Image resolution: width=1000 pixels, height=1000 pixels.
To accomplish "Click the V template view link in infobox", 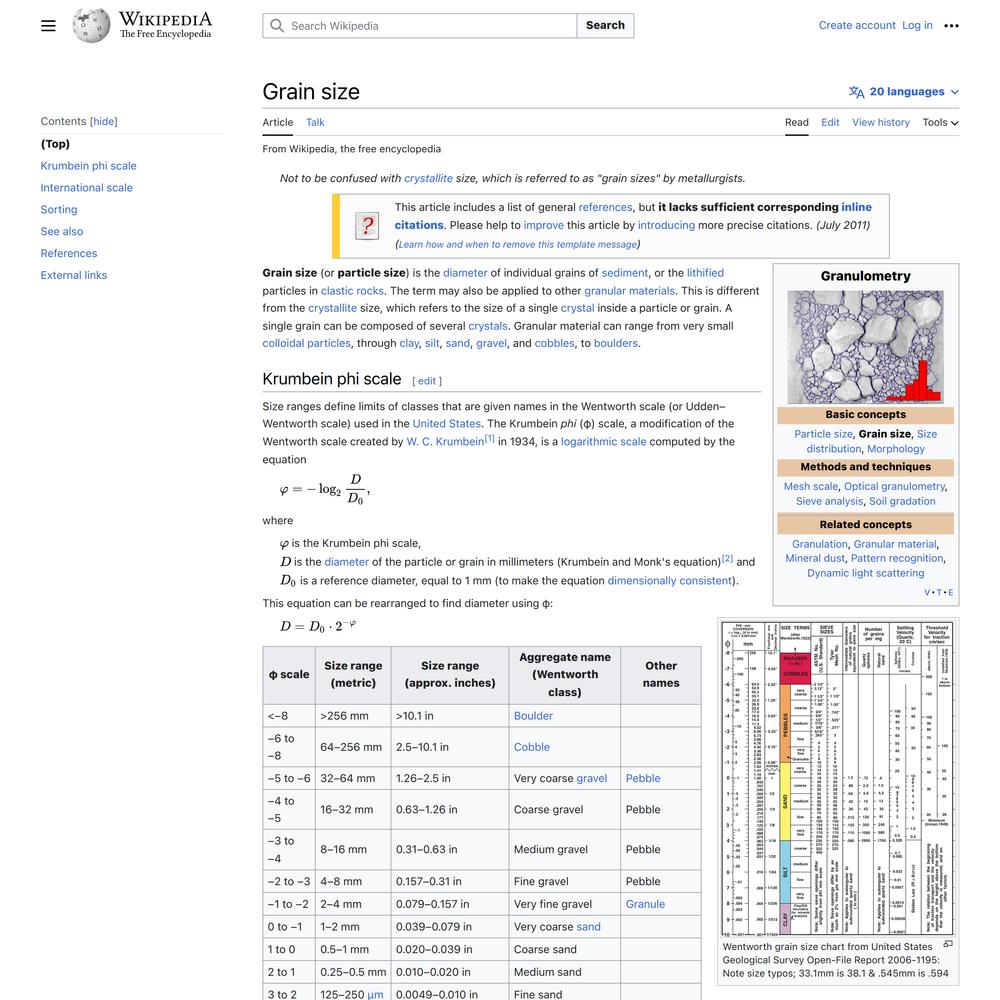I will [927, 592].
